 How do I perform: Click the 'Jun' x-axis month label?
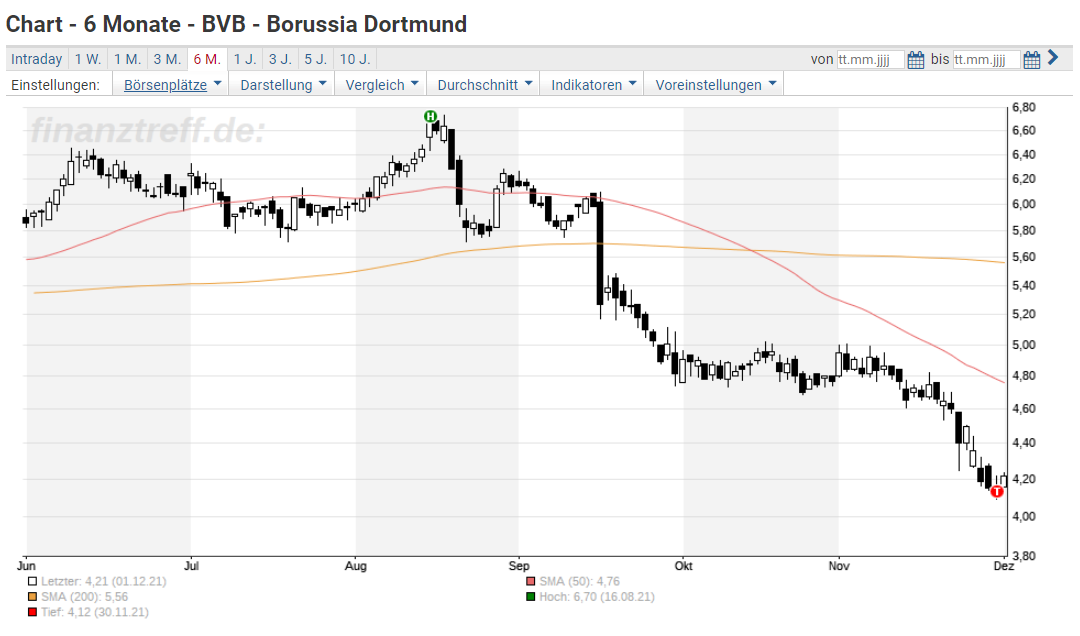(26, 566)
